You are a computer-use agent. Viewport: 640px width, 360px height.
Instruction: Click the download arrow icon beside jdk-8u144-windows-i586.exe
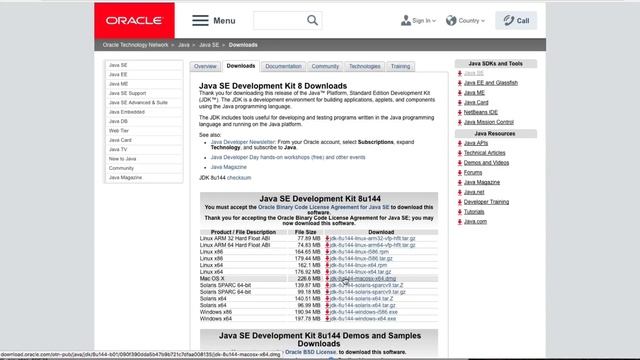click(x=327, y=312)
